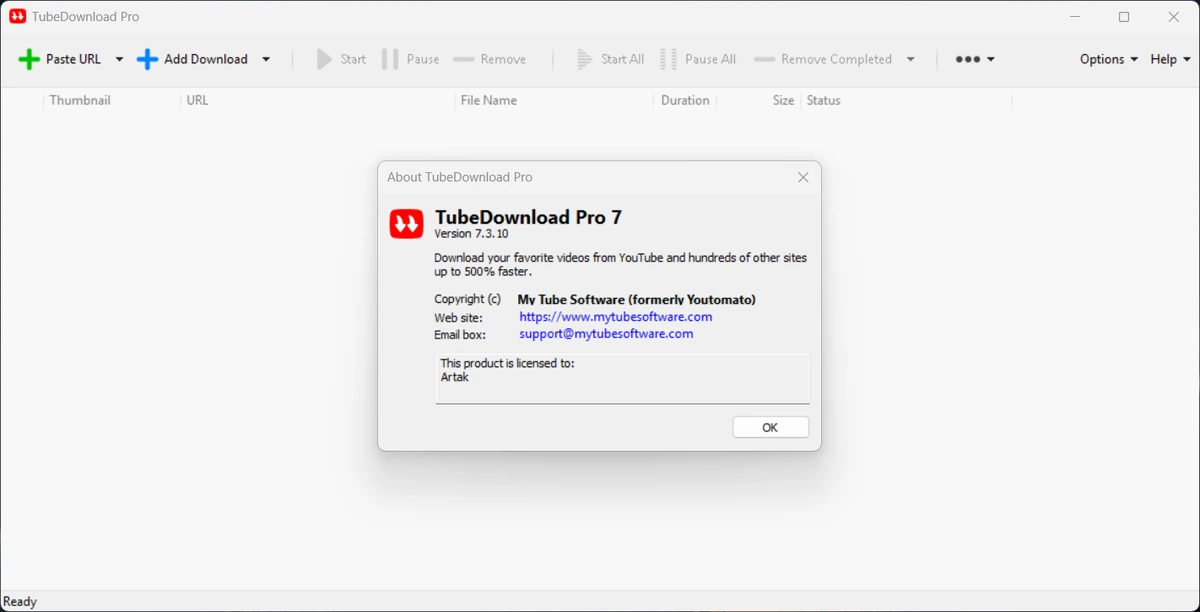Click the Size column header

pos(783,100)
